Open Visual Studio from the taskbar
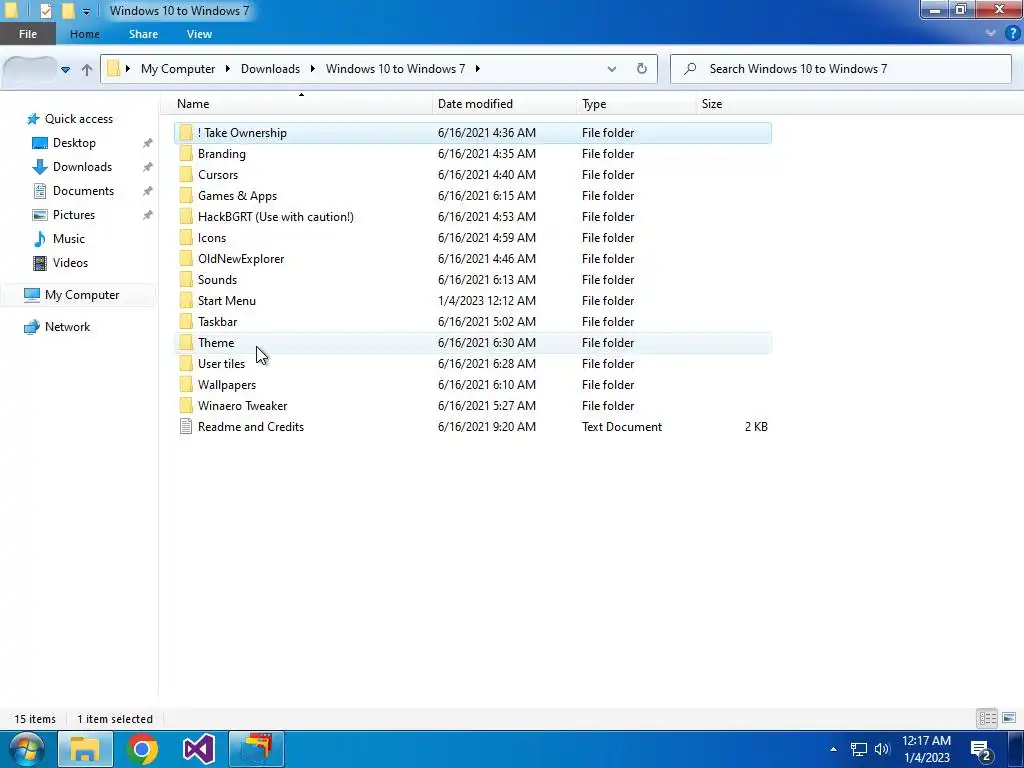This screenshot has width=1024, height=768. 199,748
